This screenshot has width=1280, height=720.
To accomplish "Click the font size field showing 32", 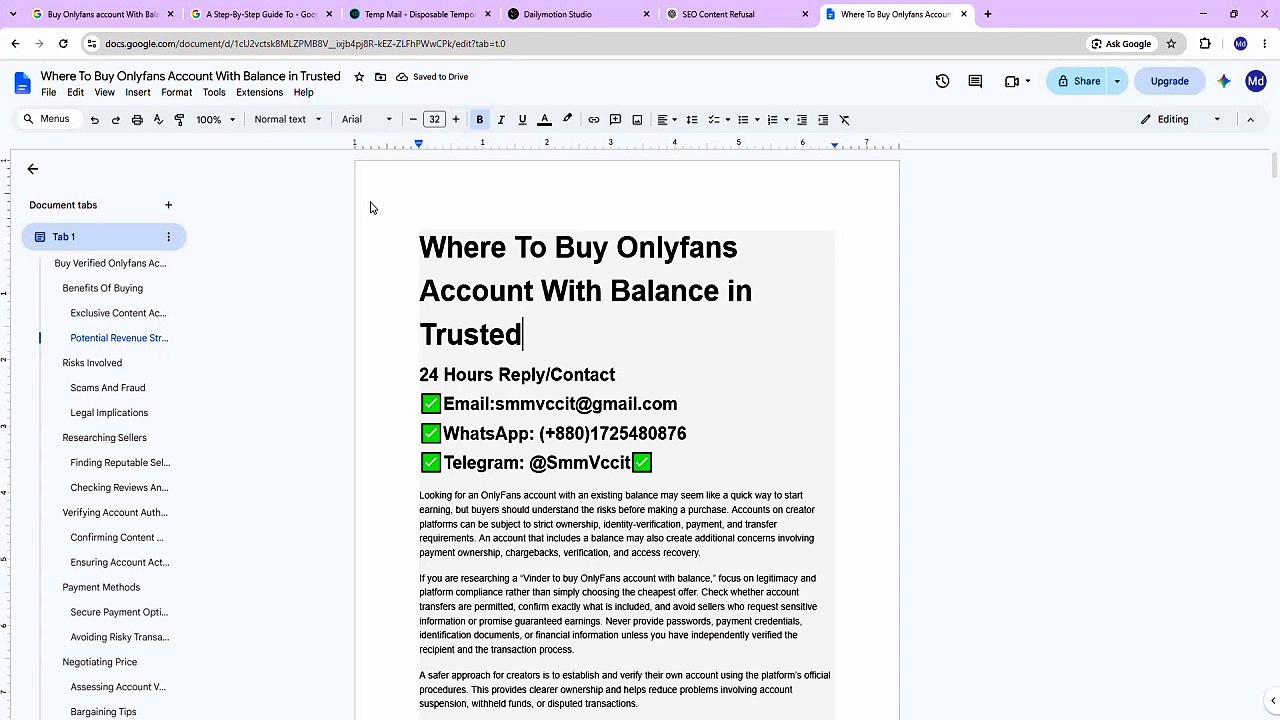I will tap(434, 120).
